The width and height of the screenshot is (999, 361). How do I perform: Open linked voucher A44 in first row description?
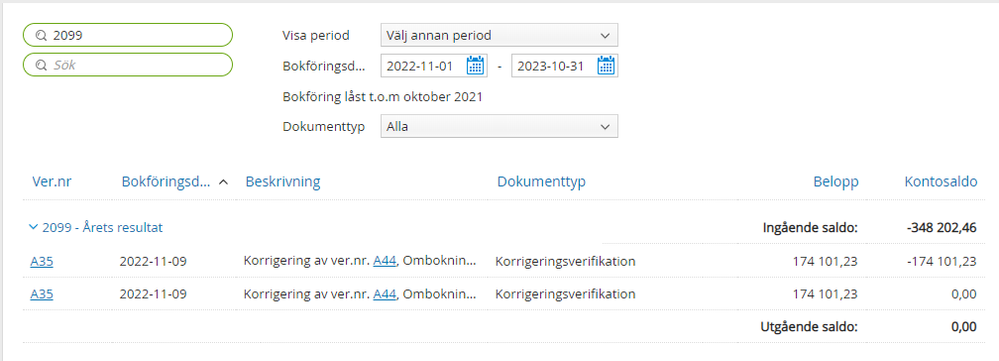click(384, 261)
